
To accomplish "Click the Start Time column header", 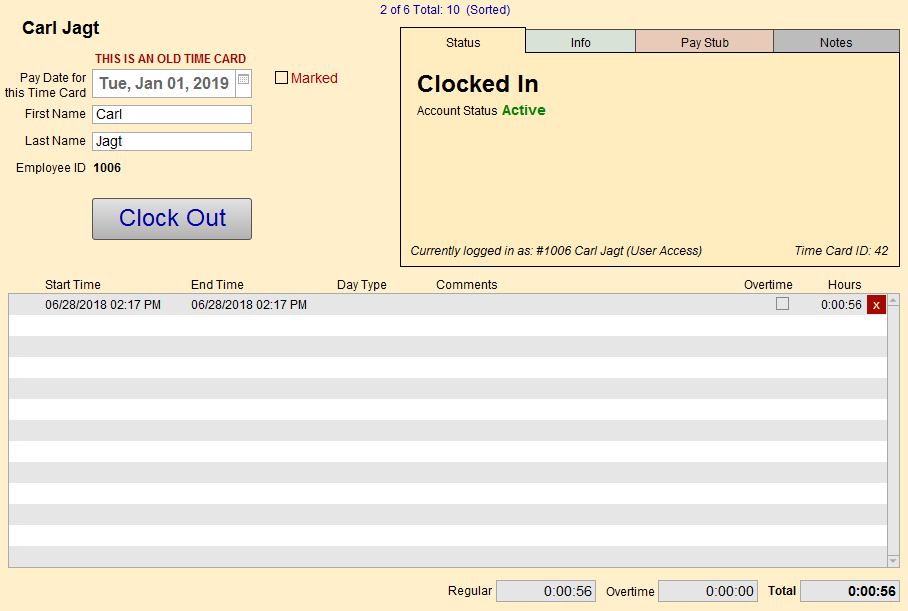I will (73, 285).
